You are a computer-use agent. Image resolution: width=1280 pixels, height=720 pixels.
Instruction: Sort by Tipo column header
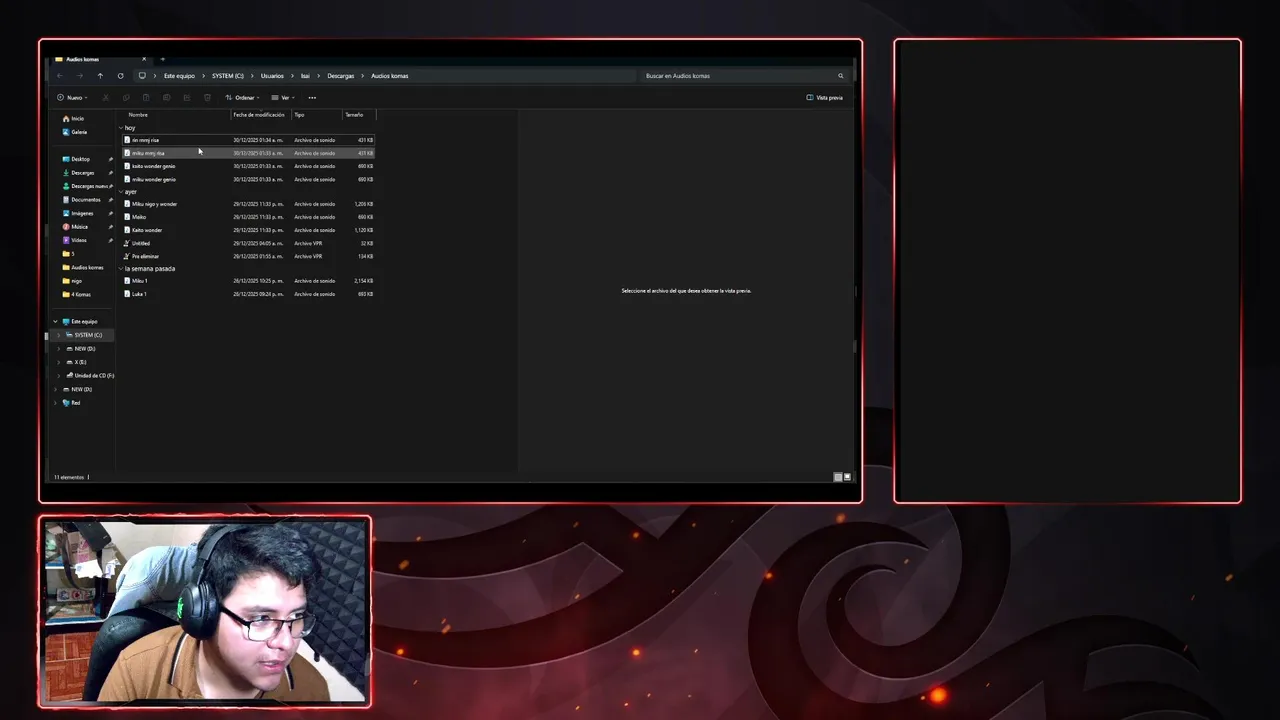click(299, 115)
